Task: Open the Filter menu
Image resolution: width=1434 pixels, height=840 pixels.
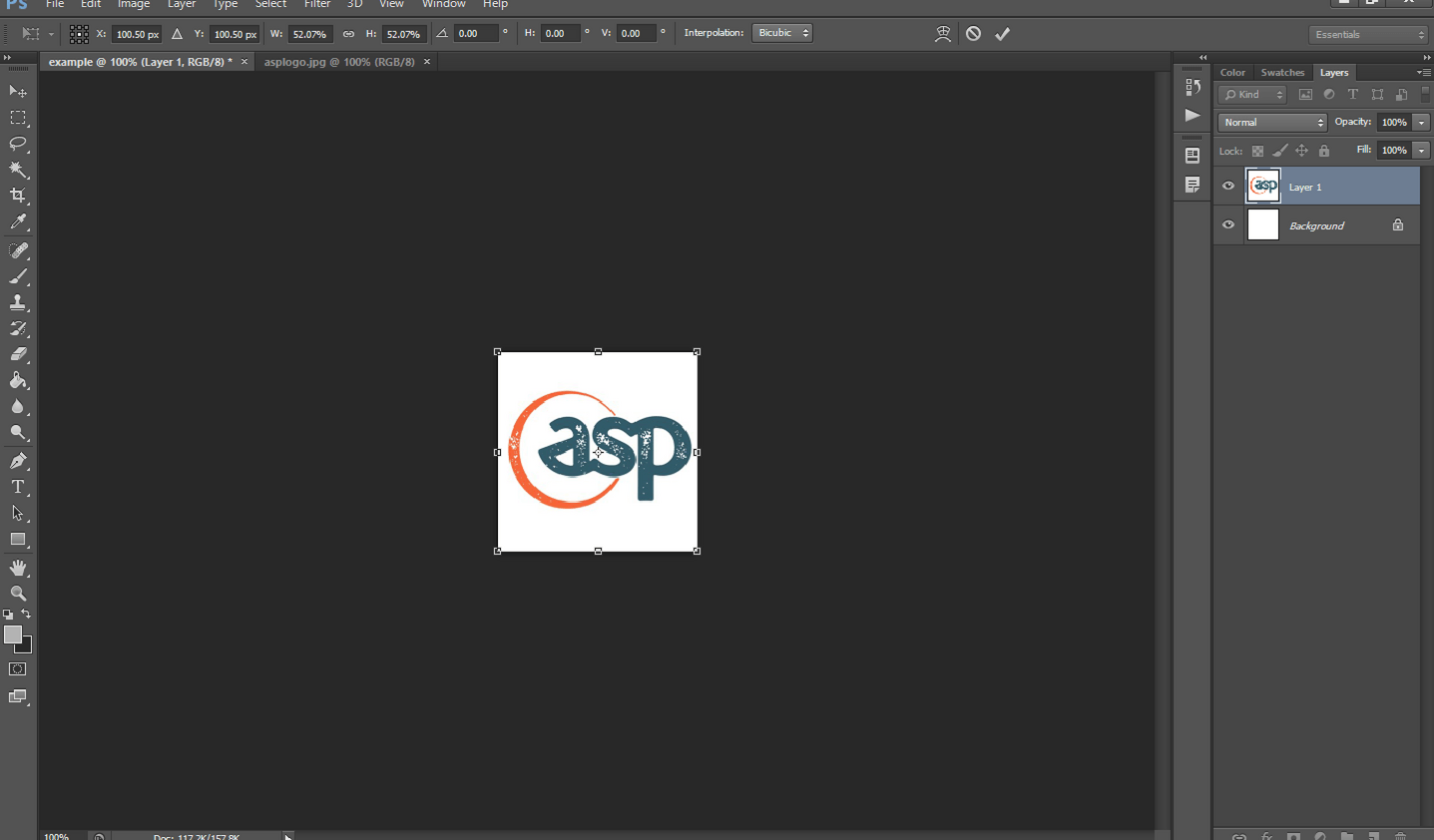Action: pyautogui.click(x=317, y=4)
